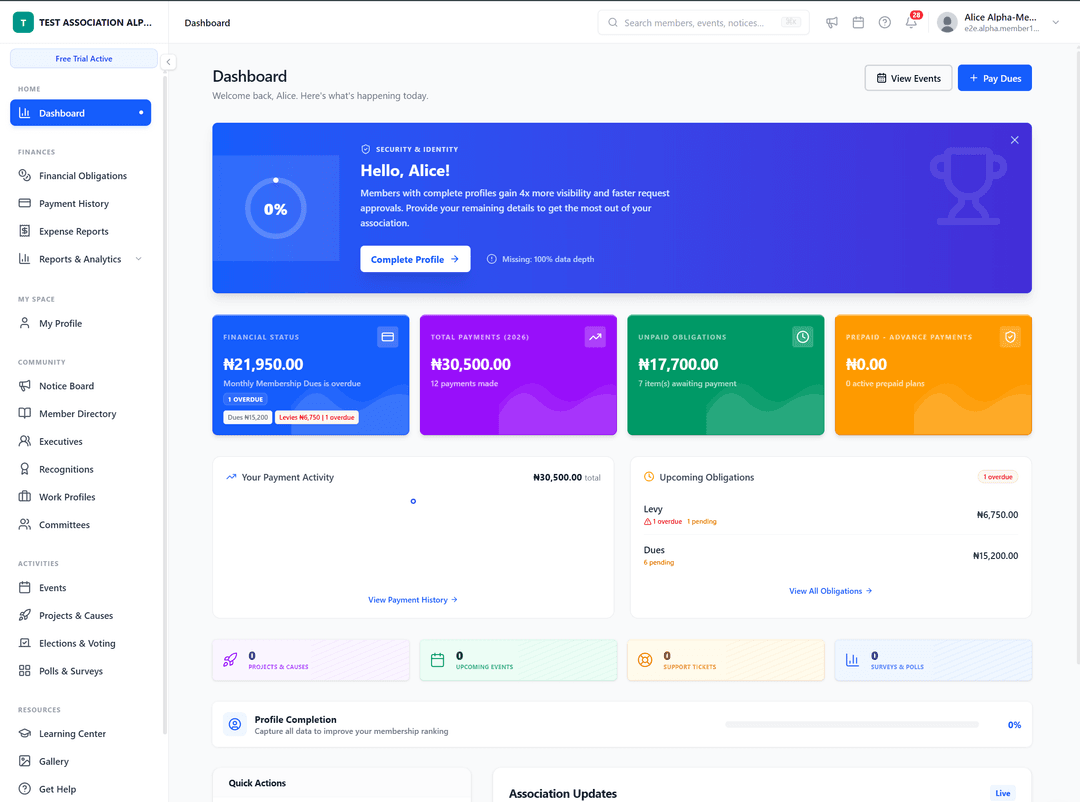
Task: Click the Dues ₦15,200 tag
Action: [x=248, y=418]
